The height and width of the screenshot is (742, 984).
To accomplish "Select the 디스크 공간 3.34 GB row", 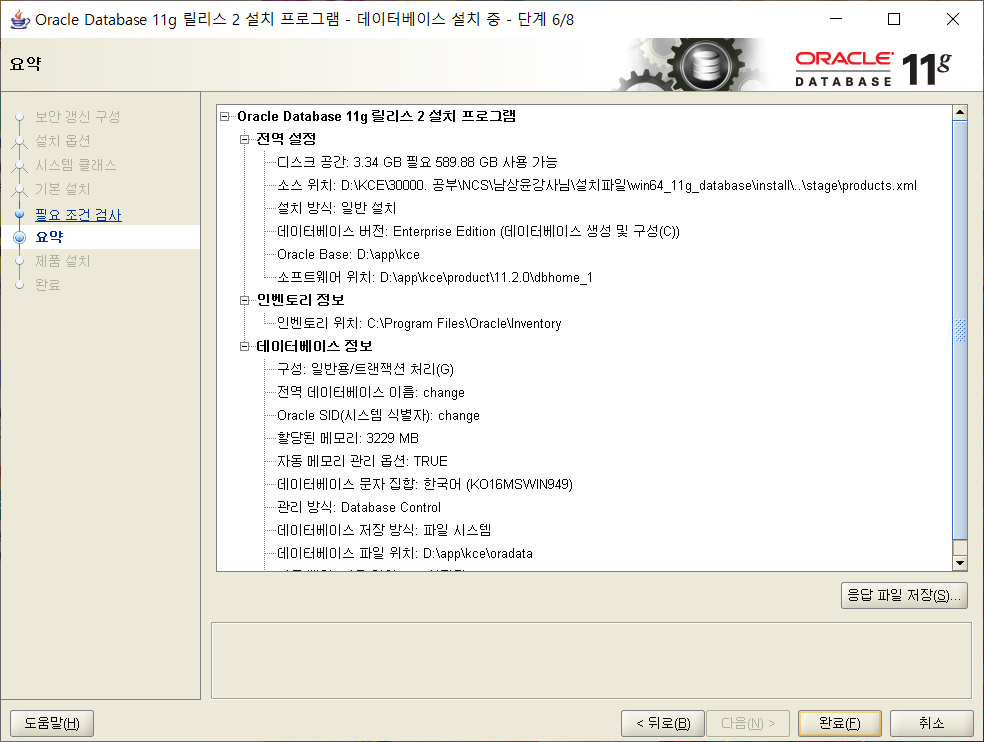I will [x=417, y=163].
